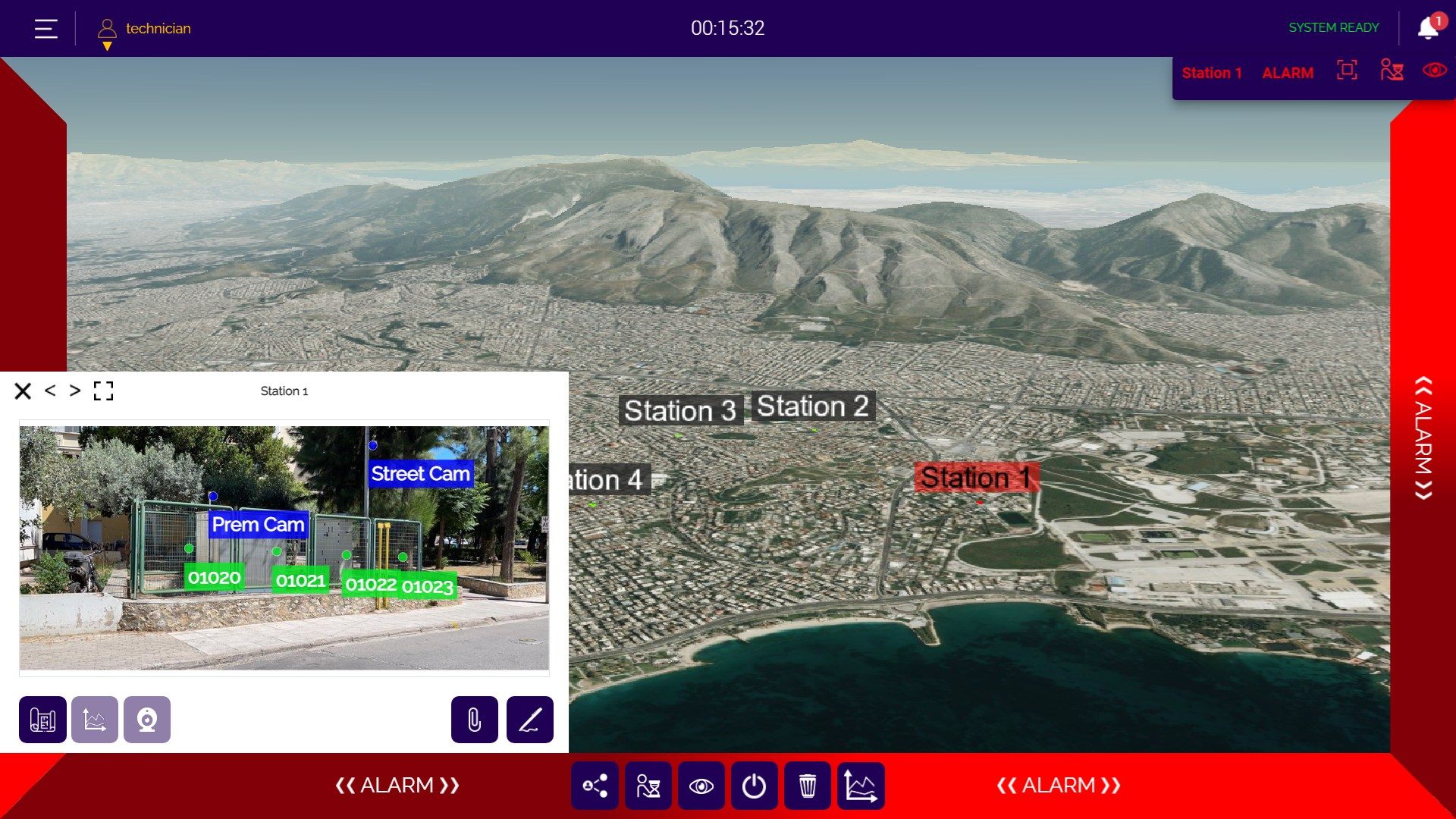Viewport: 1456px width, 819px height.
Task: Click the blue dot above the Prem Cam label
Action: tap(213, 496)
